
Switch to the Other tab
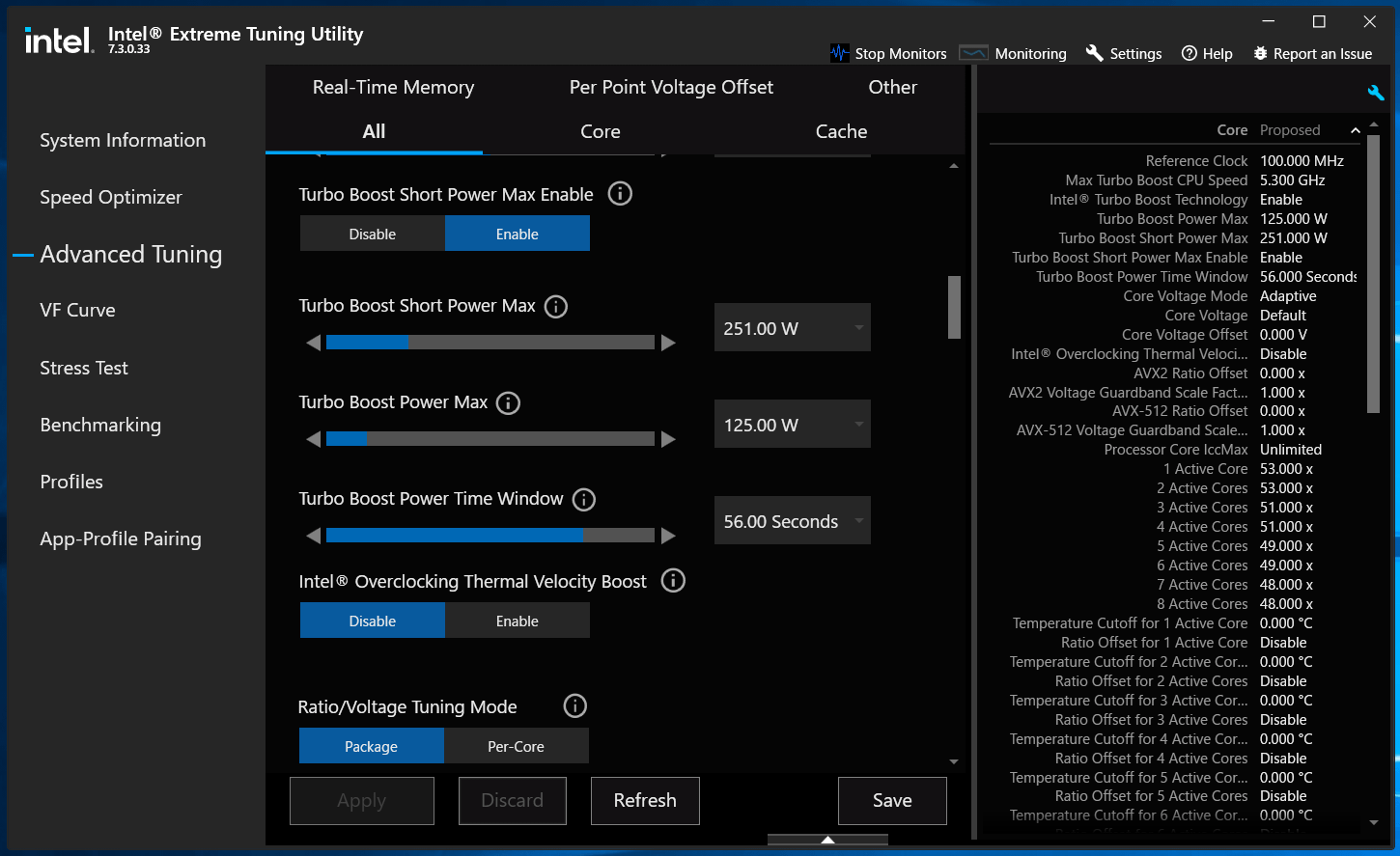[x=893, y=87]
